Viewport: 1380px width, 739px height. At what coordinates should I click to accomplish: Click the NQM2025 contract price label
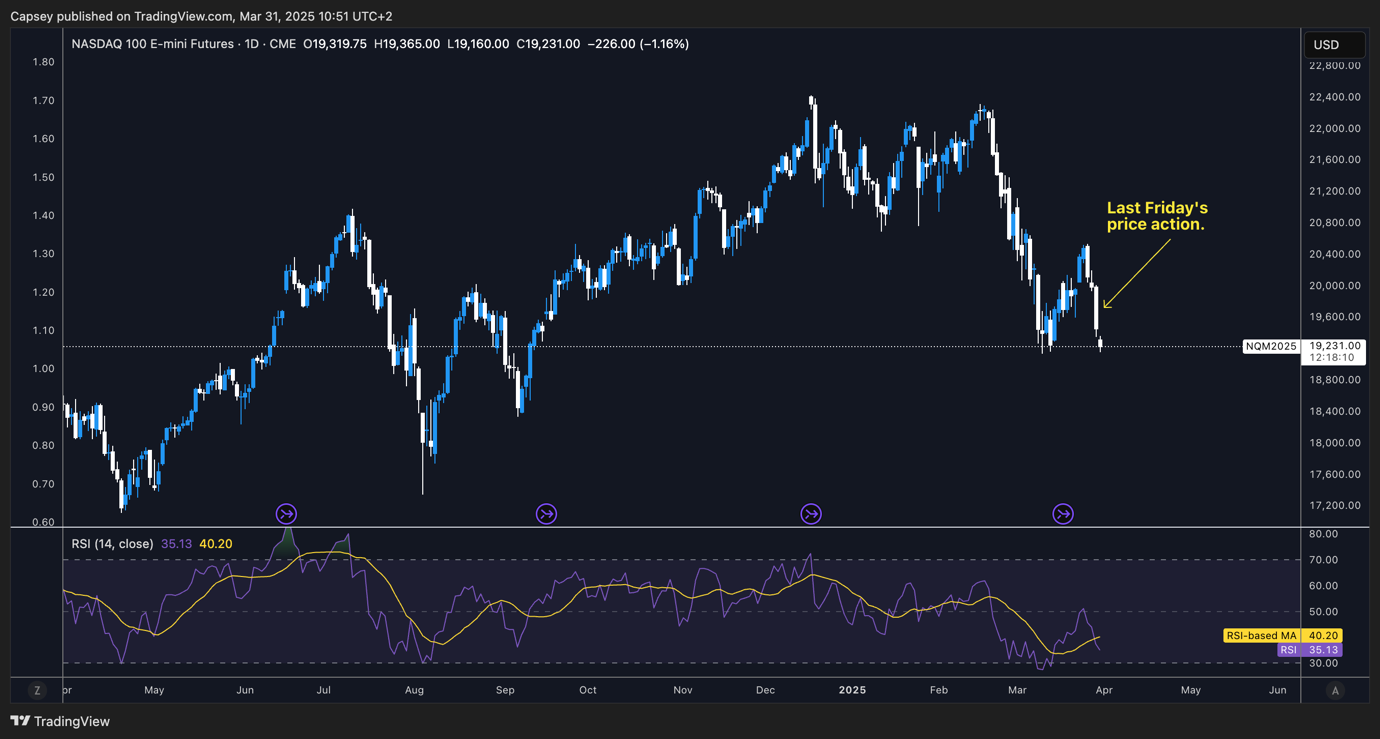point(1270,347)
